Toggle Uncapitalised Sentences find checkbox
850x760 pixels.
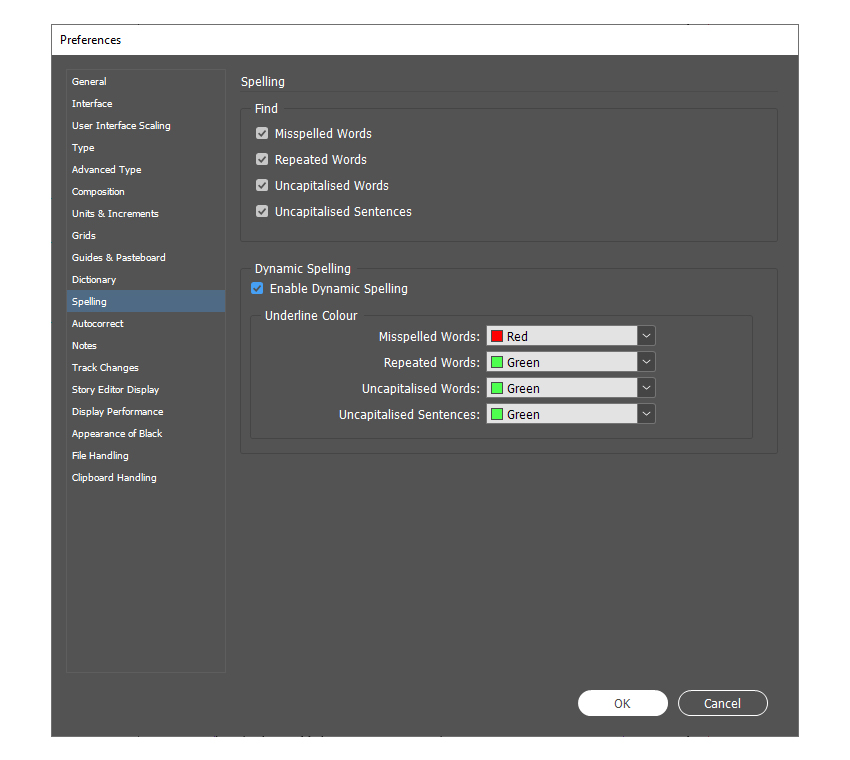pyautogui.click(x=262, y=211)
